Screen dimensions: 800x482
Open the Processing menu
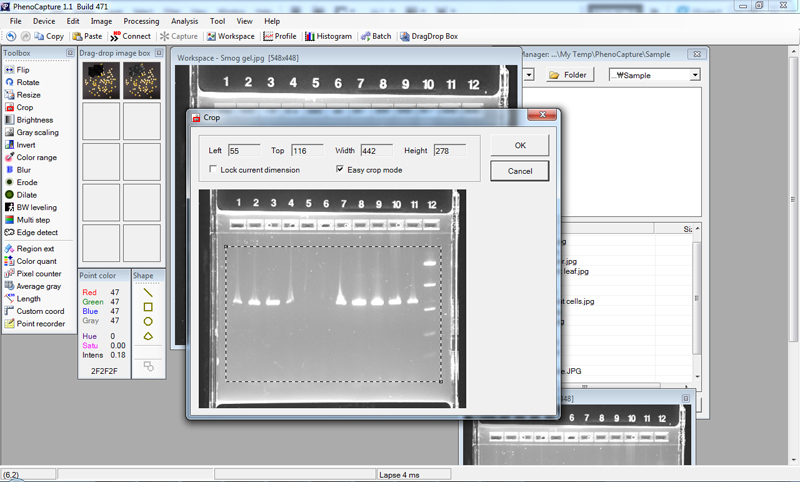(141, 21)
